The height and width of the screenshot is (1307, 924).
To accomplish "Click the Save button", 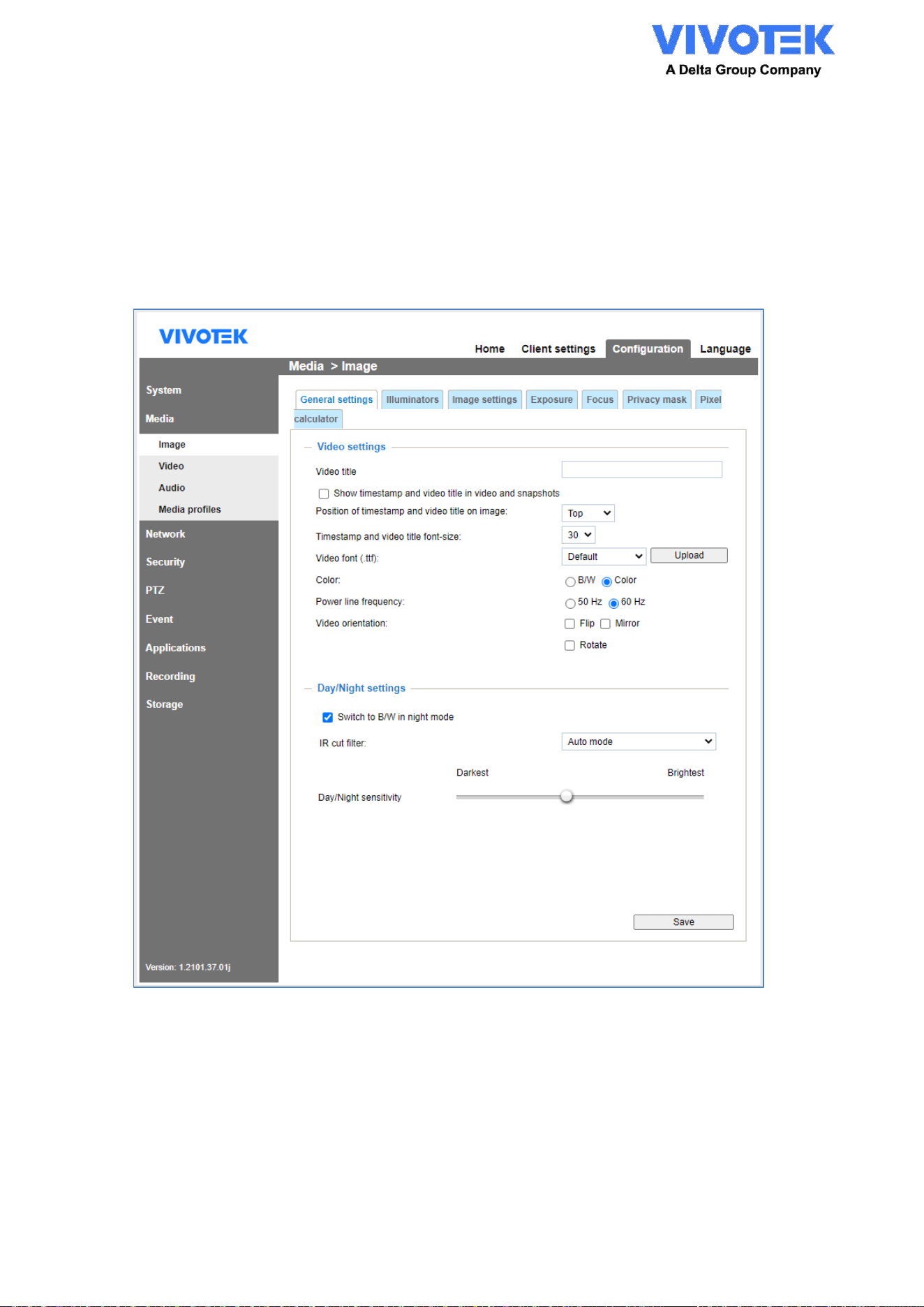I will (683, 922).
